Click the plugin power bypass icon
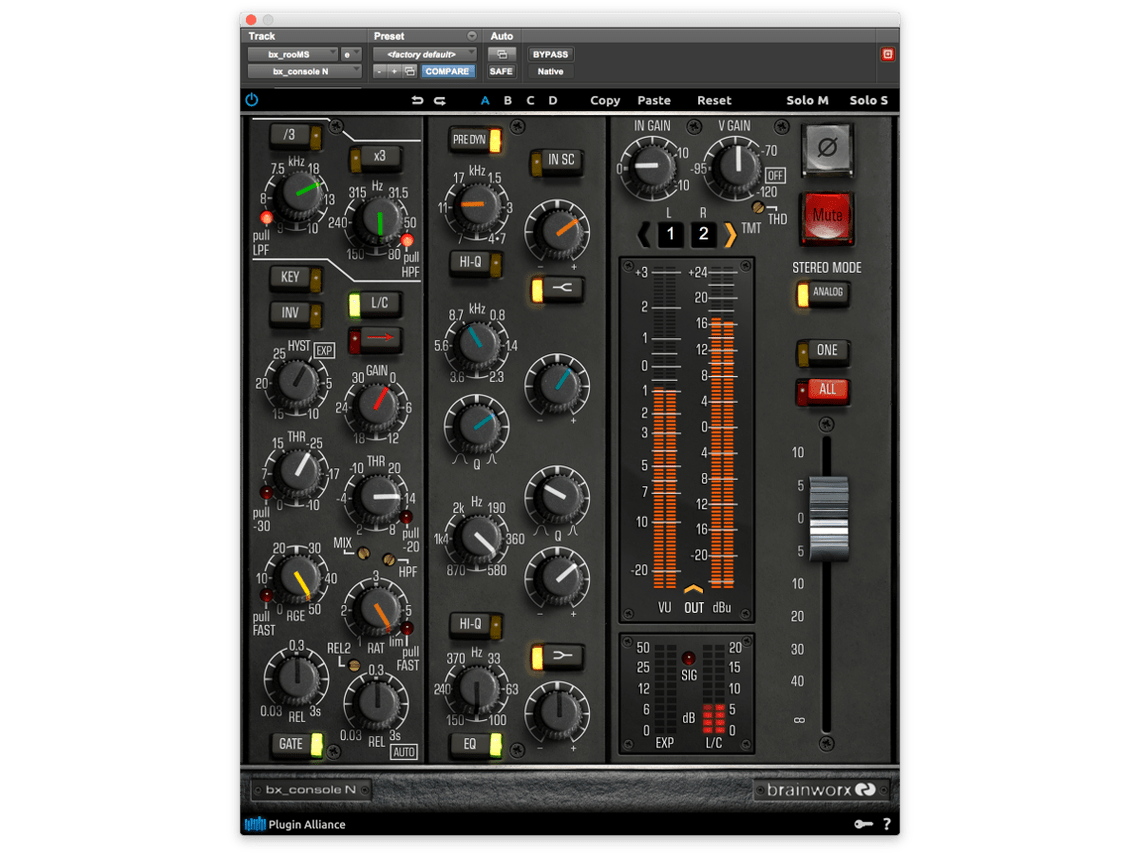The image size is (1140, 855). 252,100
